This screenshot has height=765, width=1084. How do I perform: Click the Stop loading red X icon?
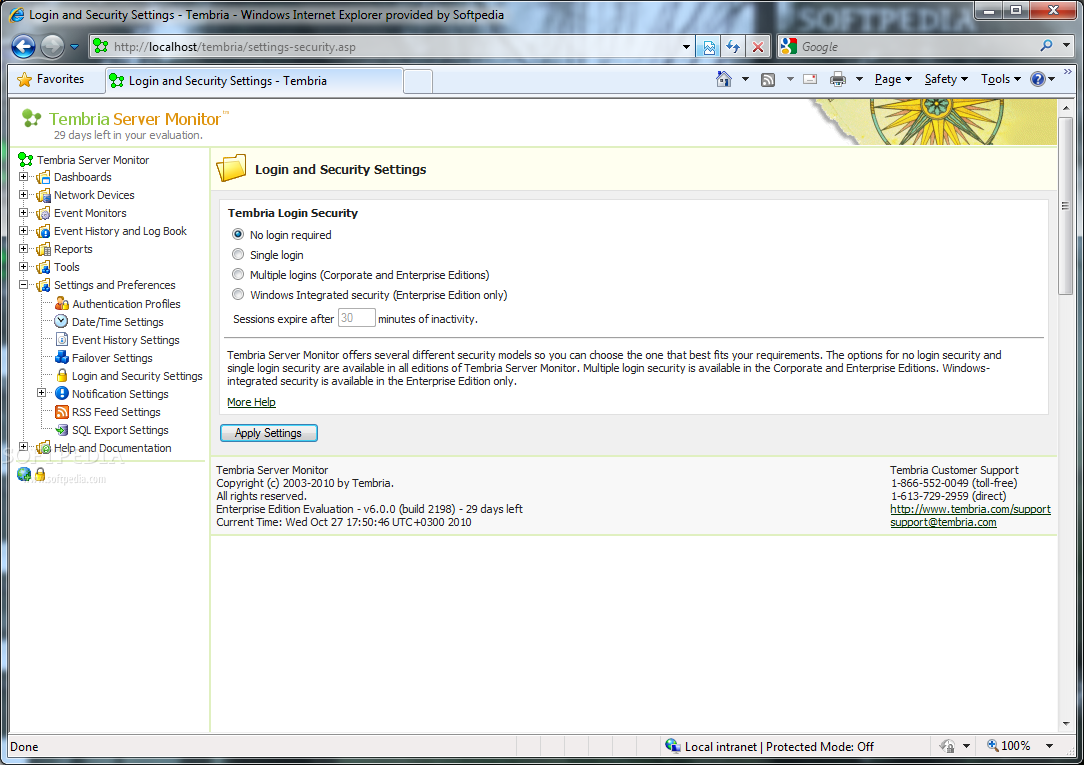pos(758,47)
